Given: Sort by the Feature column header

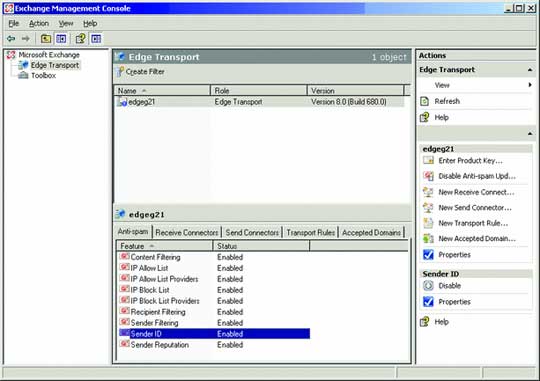Looking at the screenshot, I should (x=165, y=246).
